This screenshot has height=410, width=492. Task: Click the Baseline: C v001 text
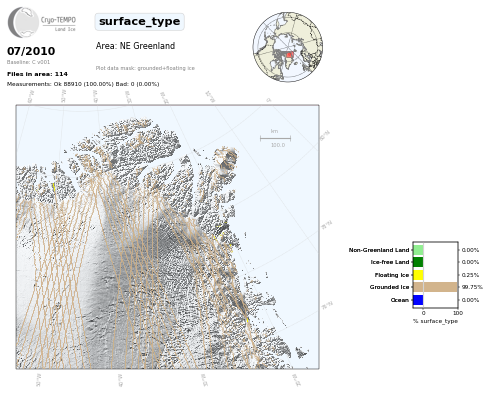28,62
